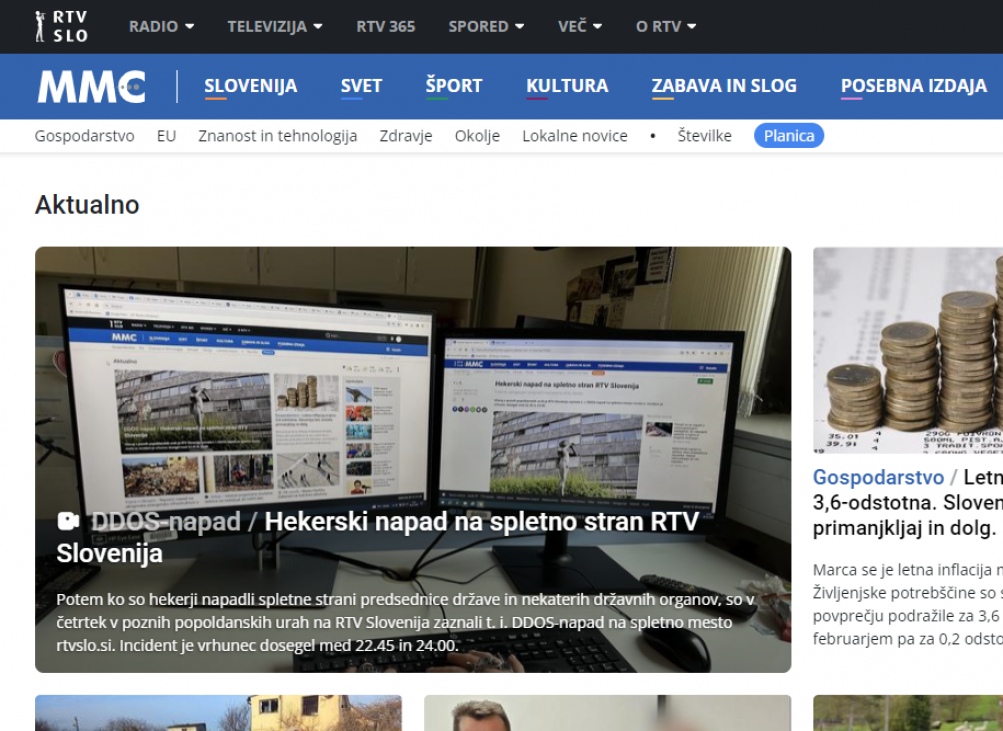Open the POSEBNA IZDAJA section
The width and height of the screenshot is (1003, 731).
point(914,86)
